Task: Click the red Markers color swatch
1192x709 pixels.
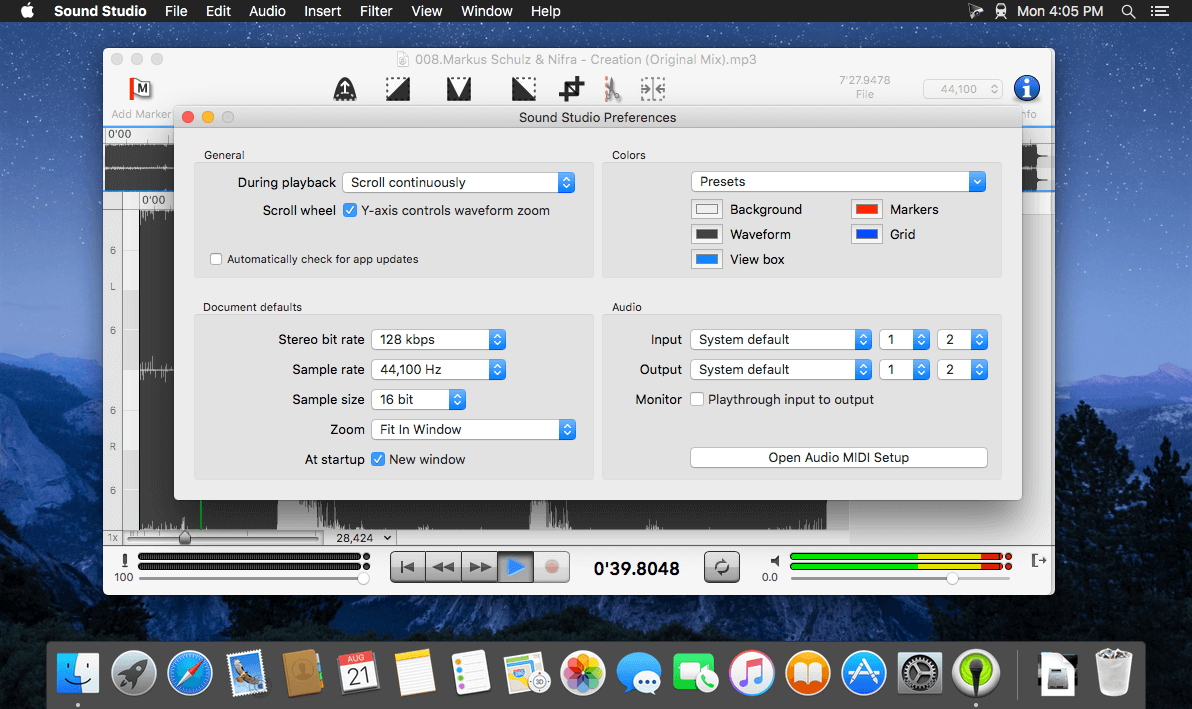Action: pyautogui.click(x=866, y=210)
